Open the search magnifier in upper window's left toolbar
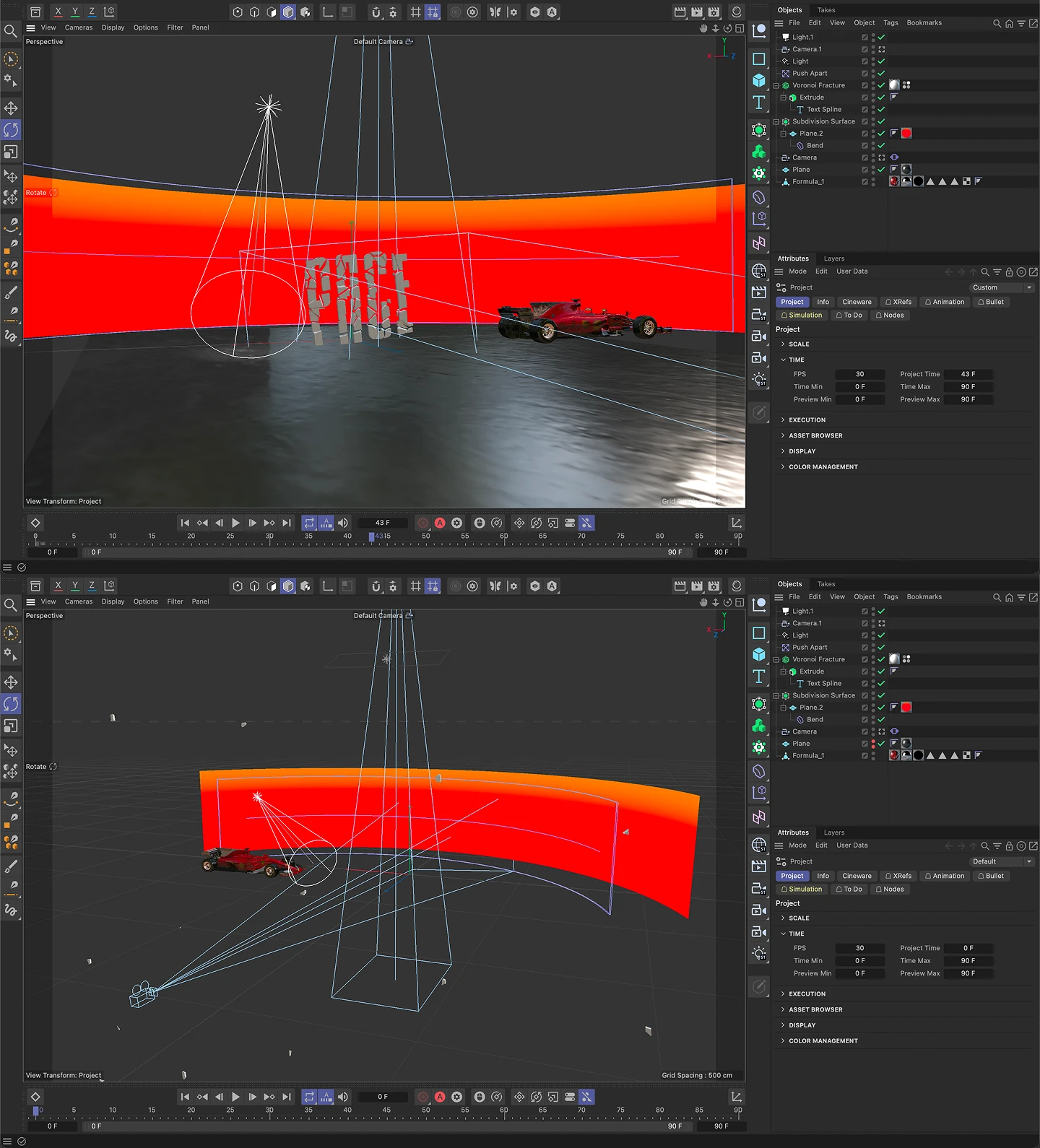1040x1148 pixels. [x=11, y=31]
